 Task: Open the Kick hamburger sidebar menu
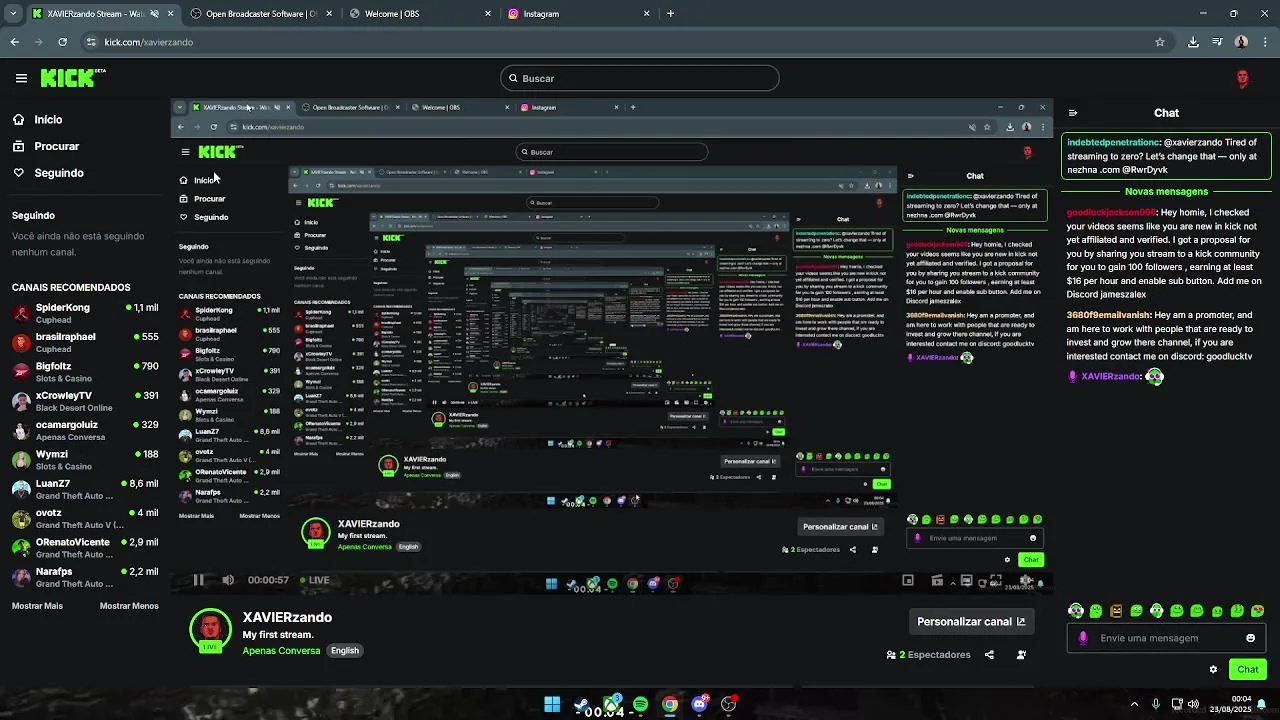pyautogui.click(x=21, y=78)
